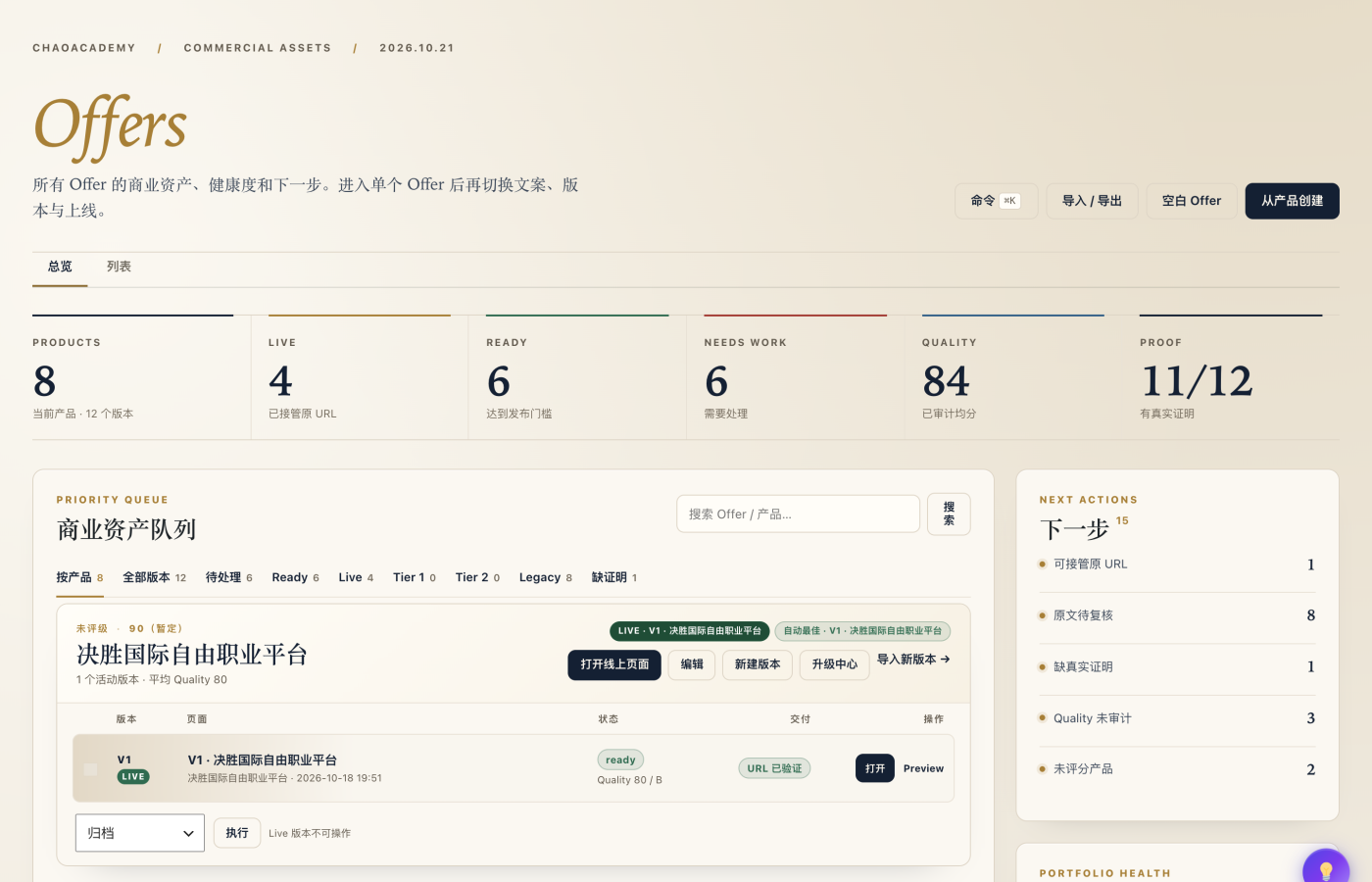Image resolution: width=1372 pixels, height=882 pixels.
Task: Click the 从产品创建 button
Action: (1292, 201)
